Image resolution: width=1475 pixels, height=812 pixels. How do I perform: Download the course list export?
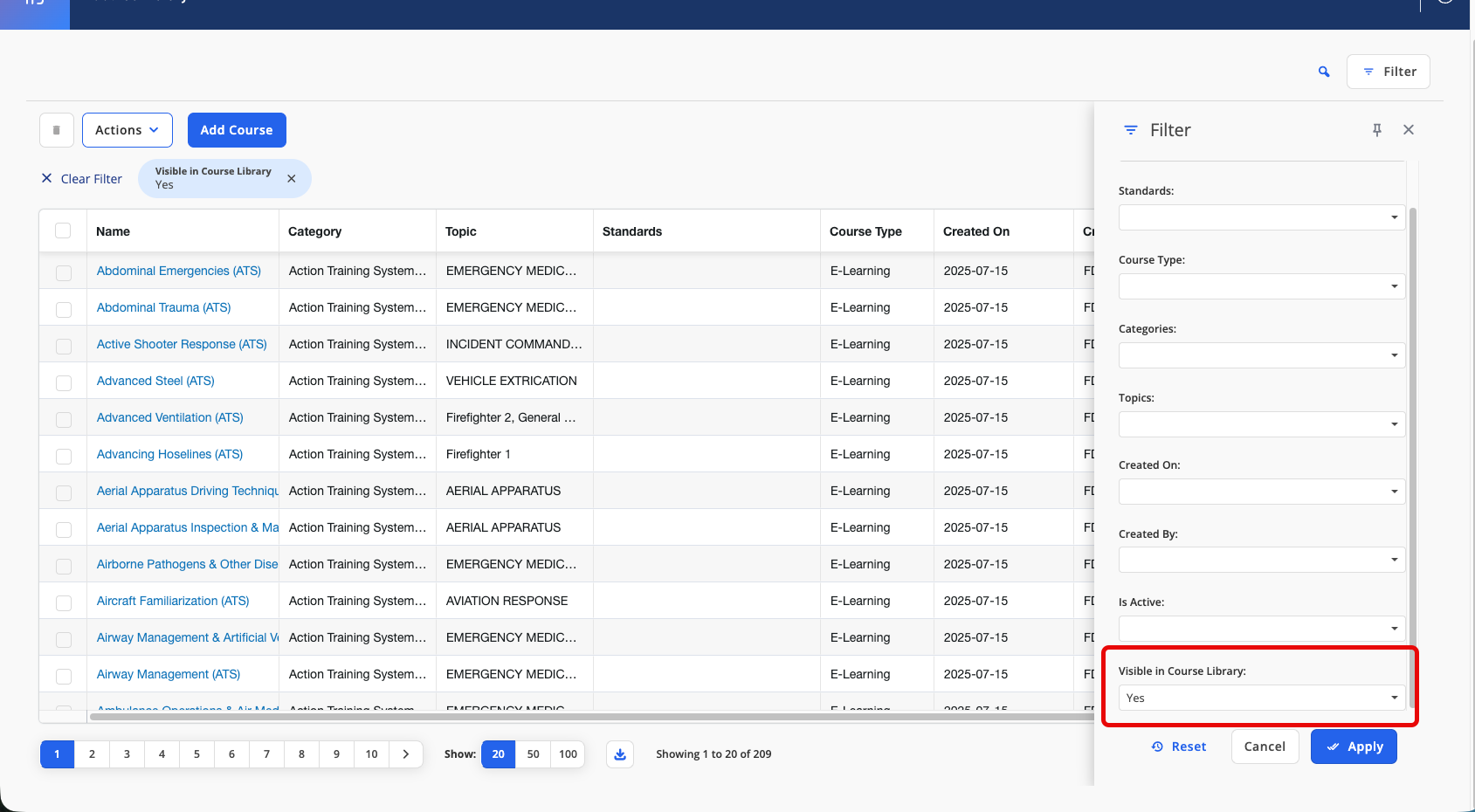pos(620,754)
